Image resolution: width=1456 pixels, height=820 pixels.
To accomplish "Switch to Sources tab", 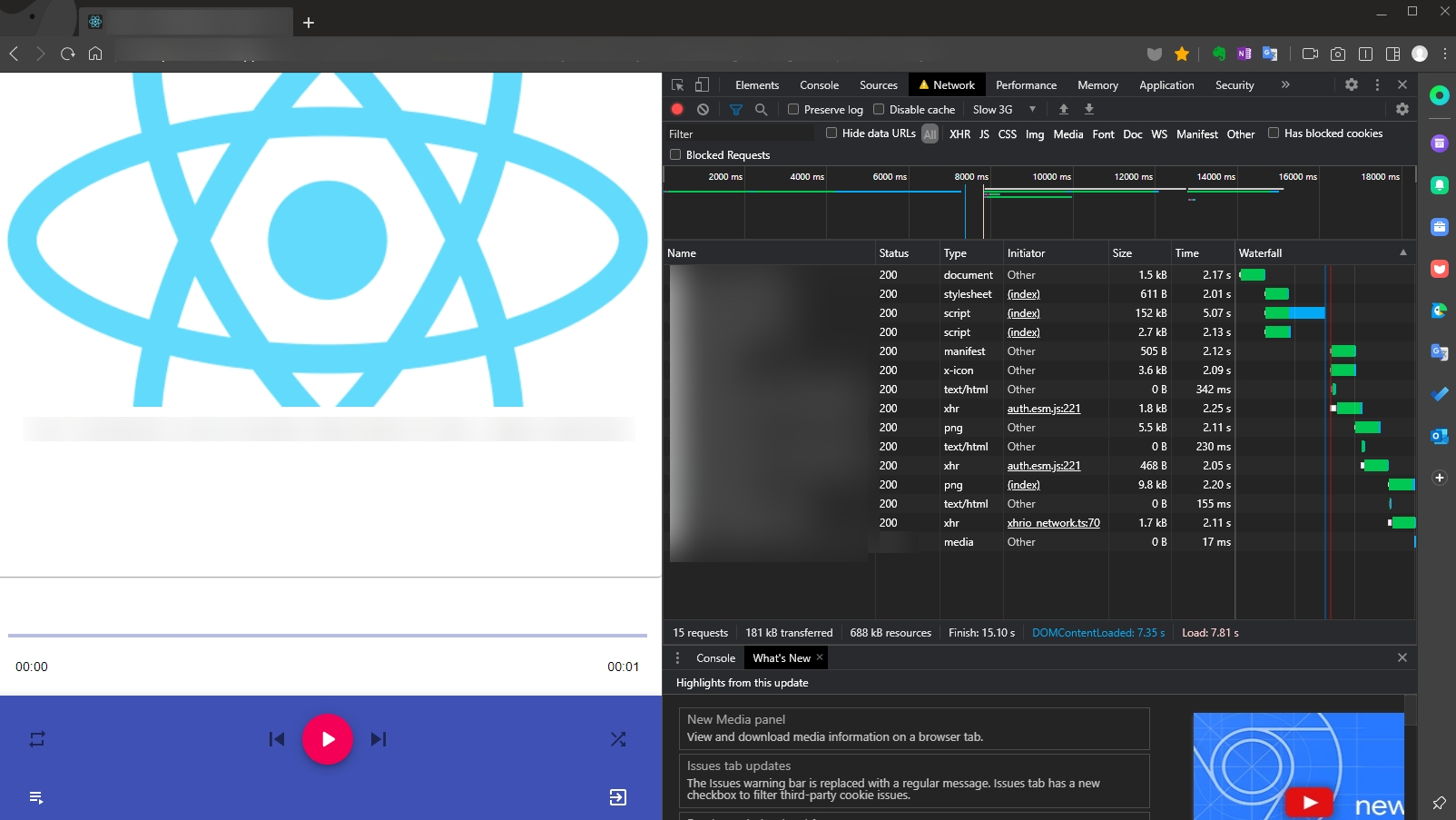I will [879, 85].
